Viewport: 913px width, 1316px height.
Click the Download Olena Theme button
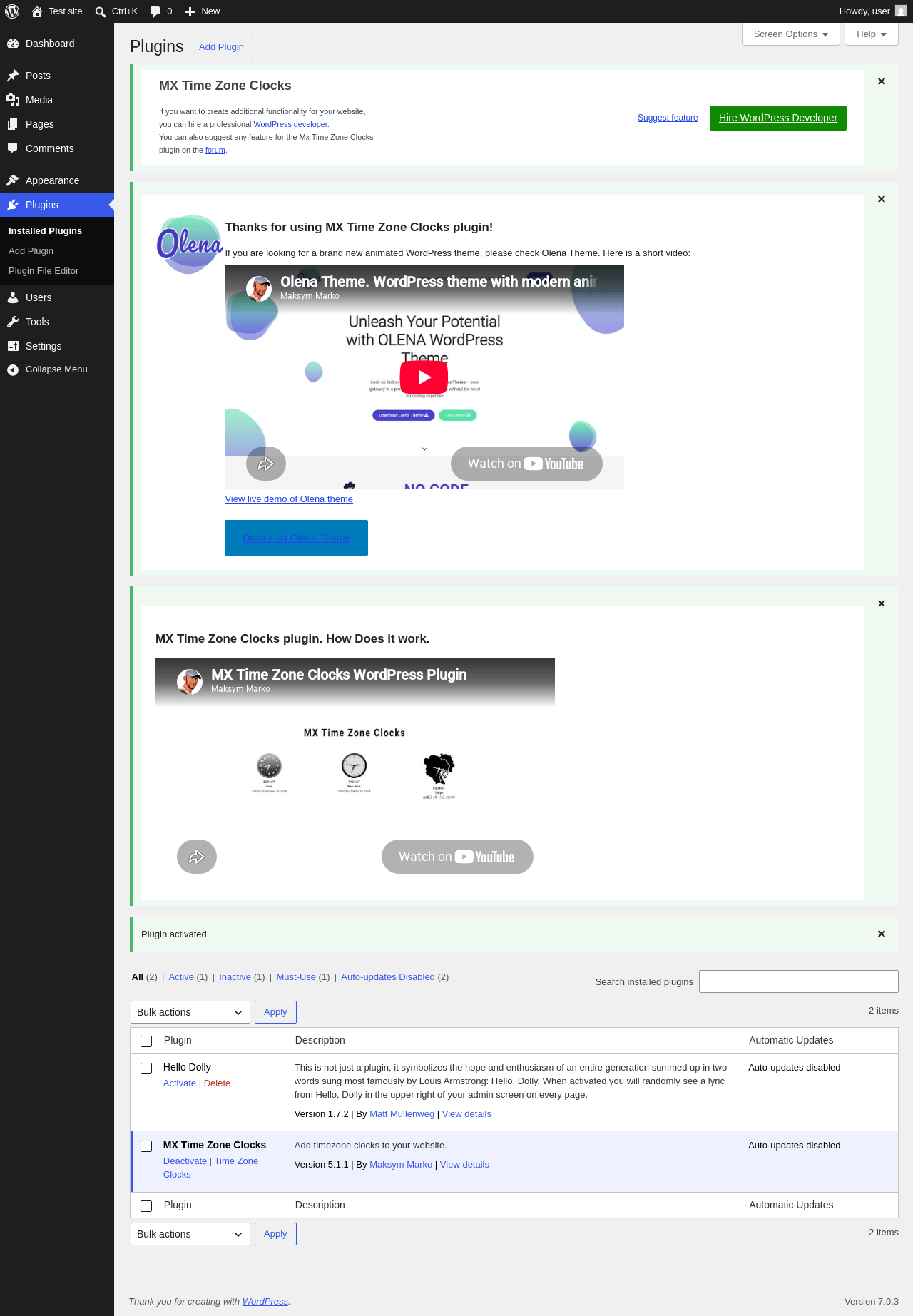click(296, 538)
